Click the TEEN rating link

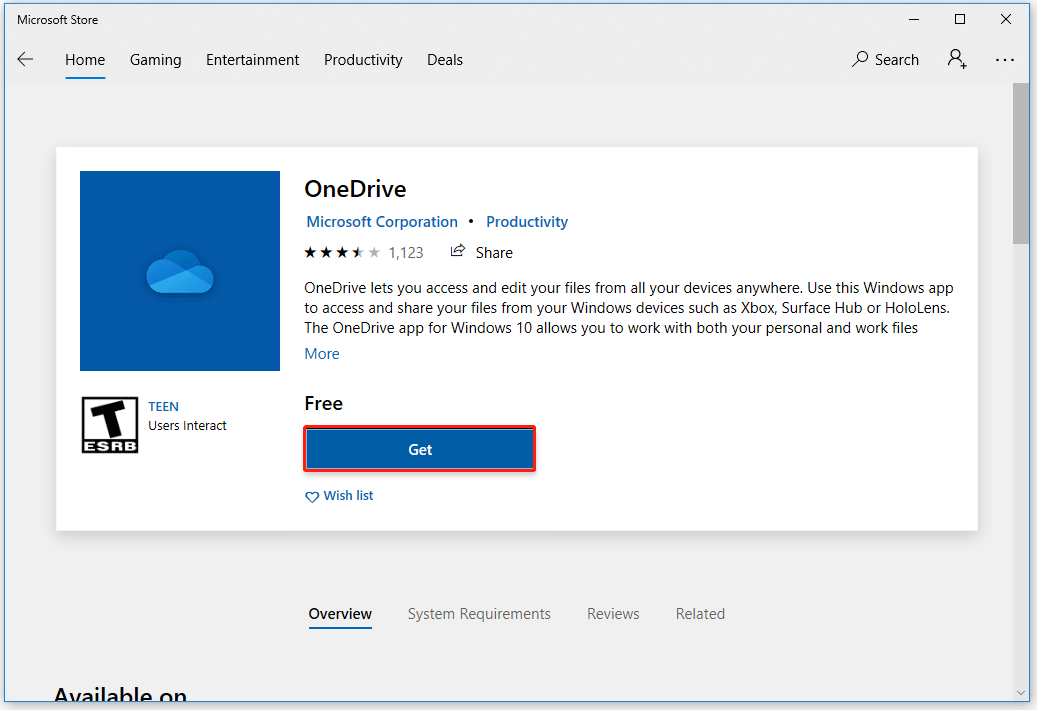tap(163, 407)
